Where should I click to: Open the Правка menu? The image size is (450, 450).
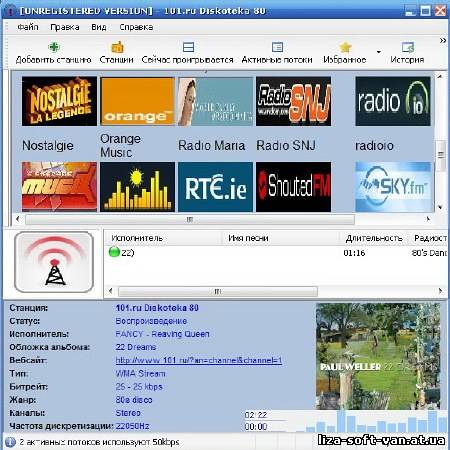coord(65,27)
